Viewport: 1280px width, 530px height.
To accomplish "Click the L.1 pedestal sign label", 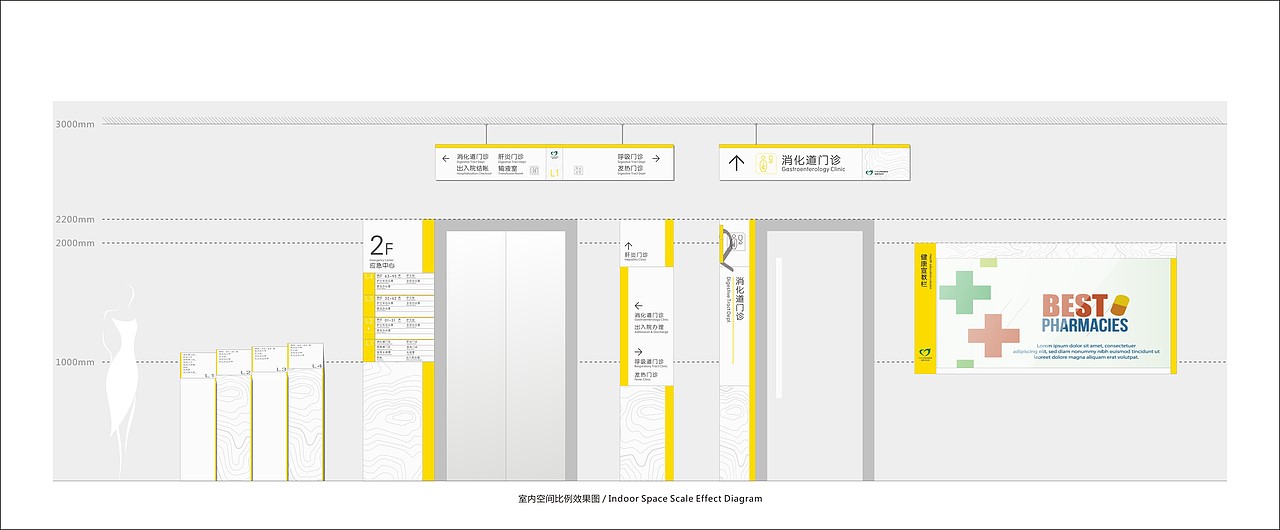I will (210, 376).
